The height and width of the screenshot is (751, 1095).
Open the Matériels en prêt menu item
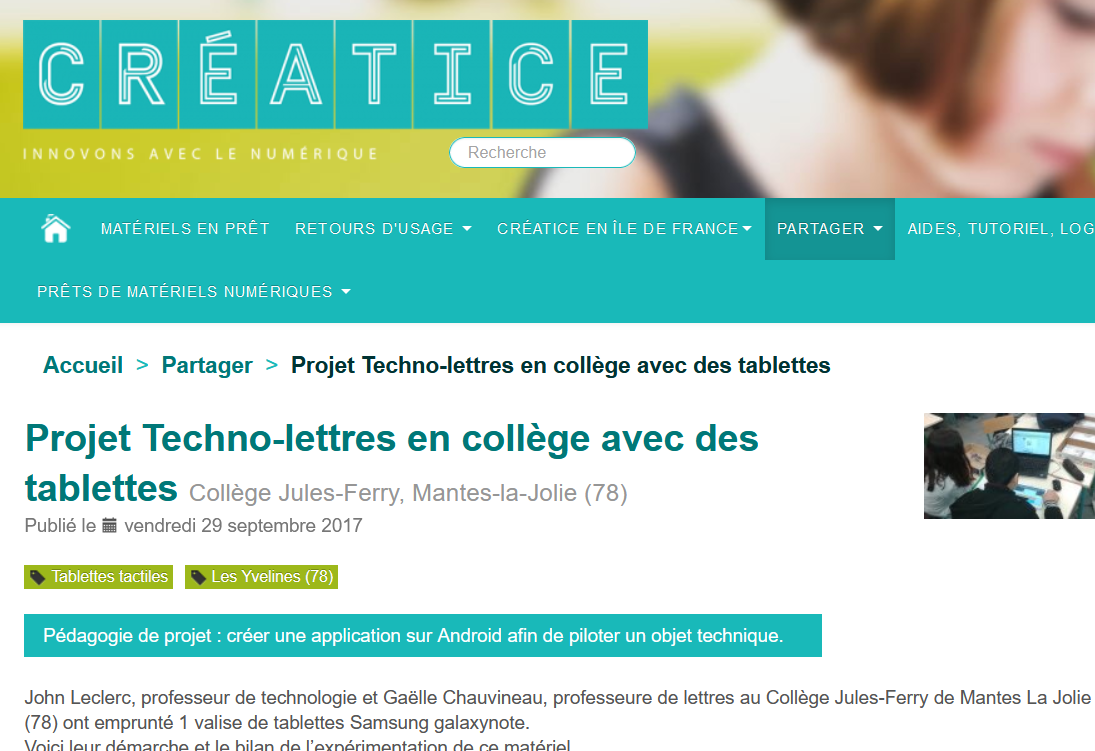(x=185, y=229)
